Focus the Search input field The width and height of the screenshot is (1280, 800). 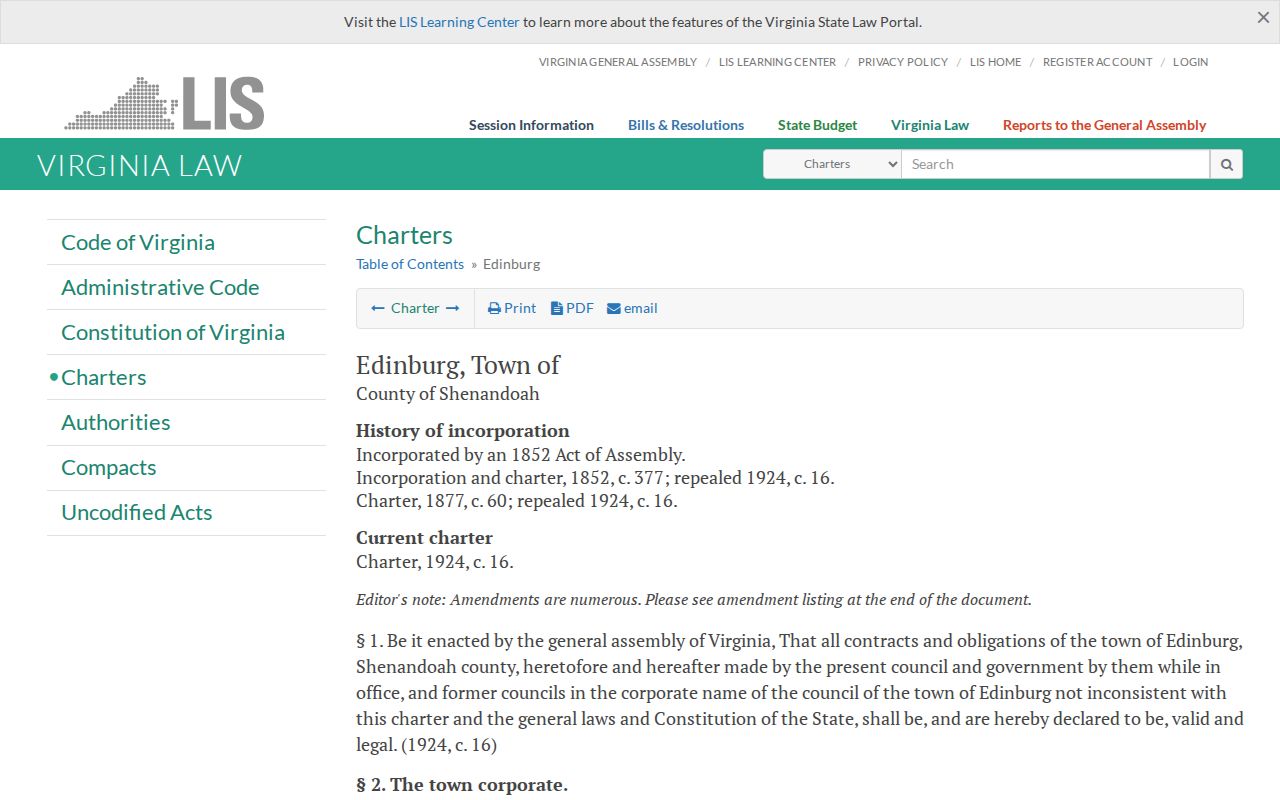(1055, 164)
